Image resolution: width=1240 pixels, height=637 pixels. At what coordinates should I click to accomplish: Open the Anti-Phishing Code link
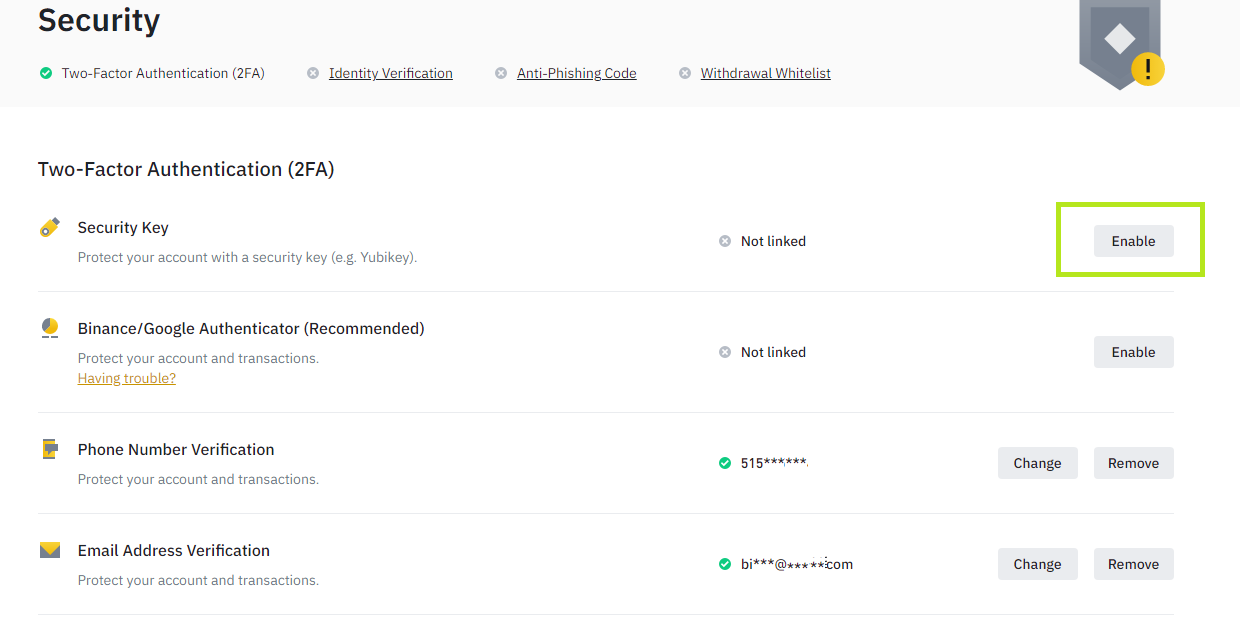(x=576, y=73)
